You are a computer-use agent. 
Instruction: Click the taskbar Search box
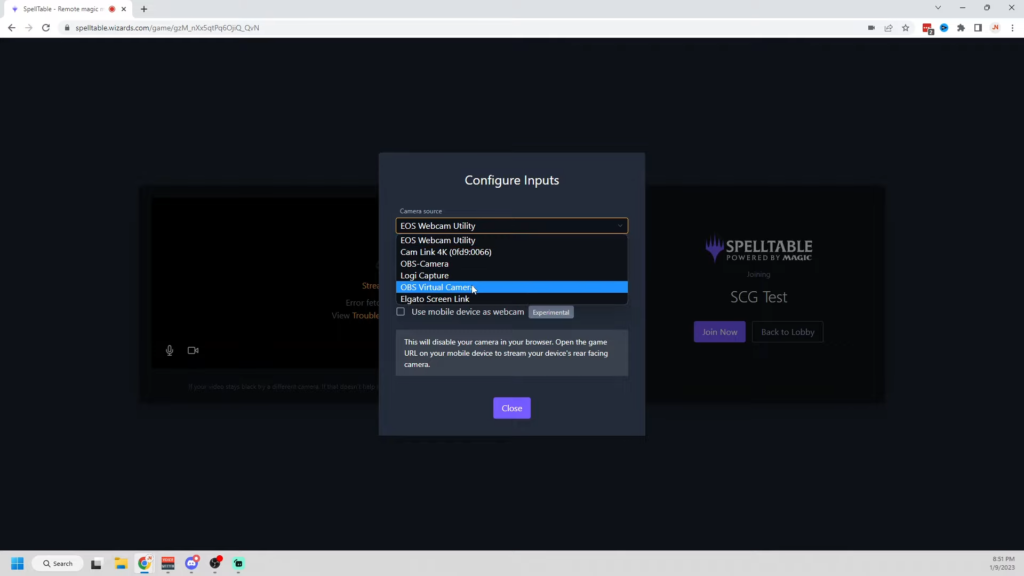58,564
